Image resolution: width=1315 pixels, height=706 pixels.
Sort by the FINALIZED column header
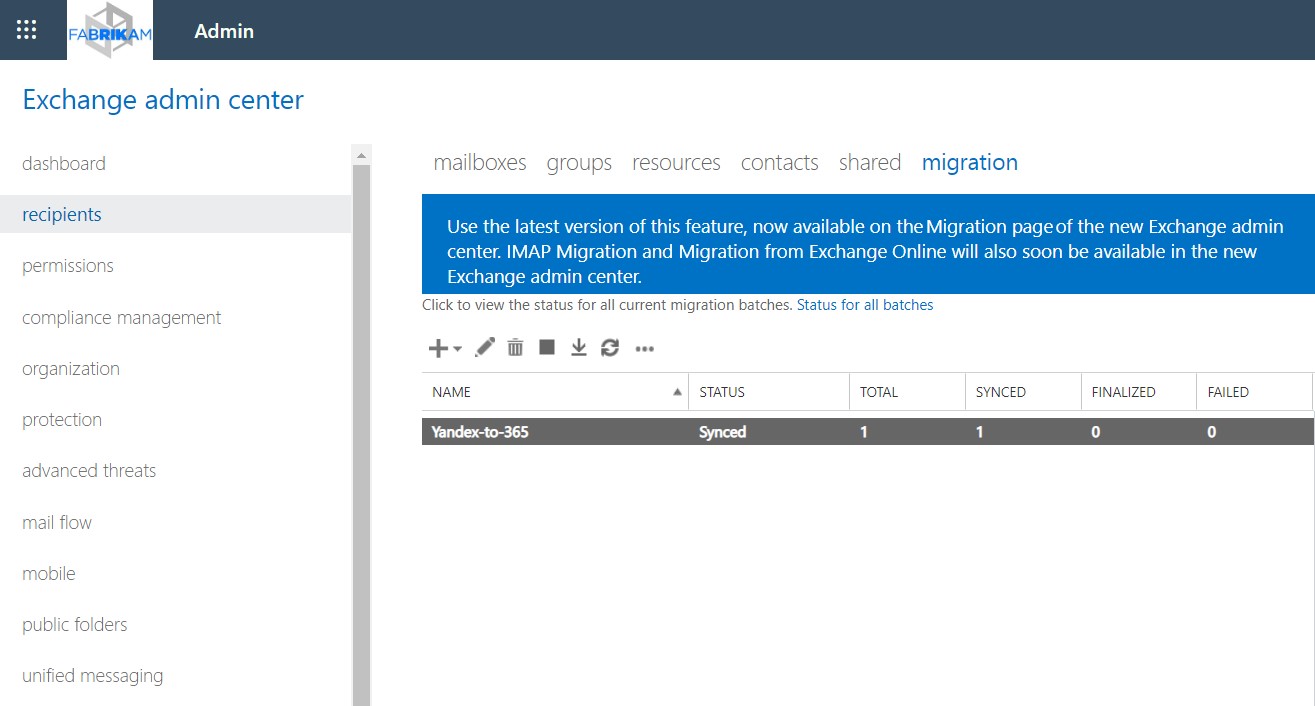coord(1138,392)
